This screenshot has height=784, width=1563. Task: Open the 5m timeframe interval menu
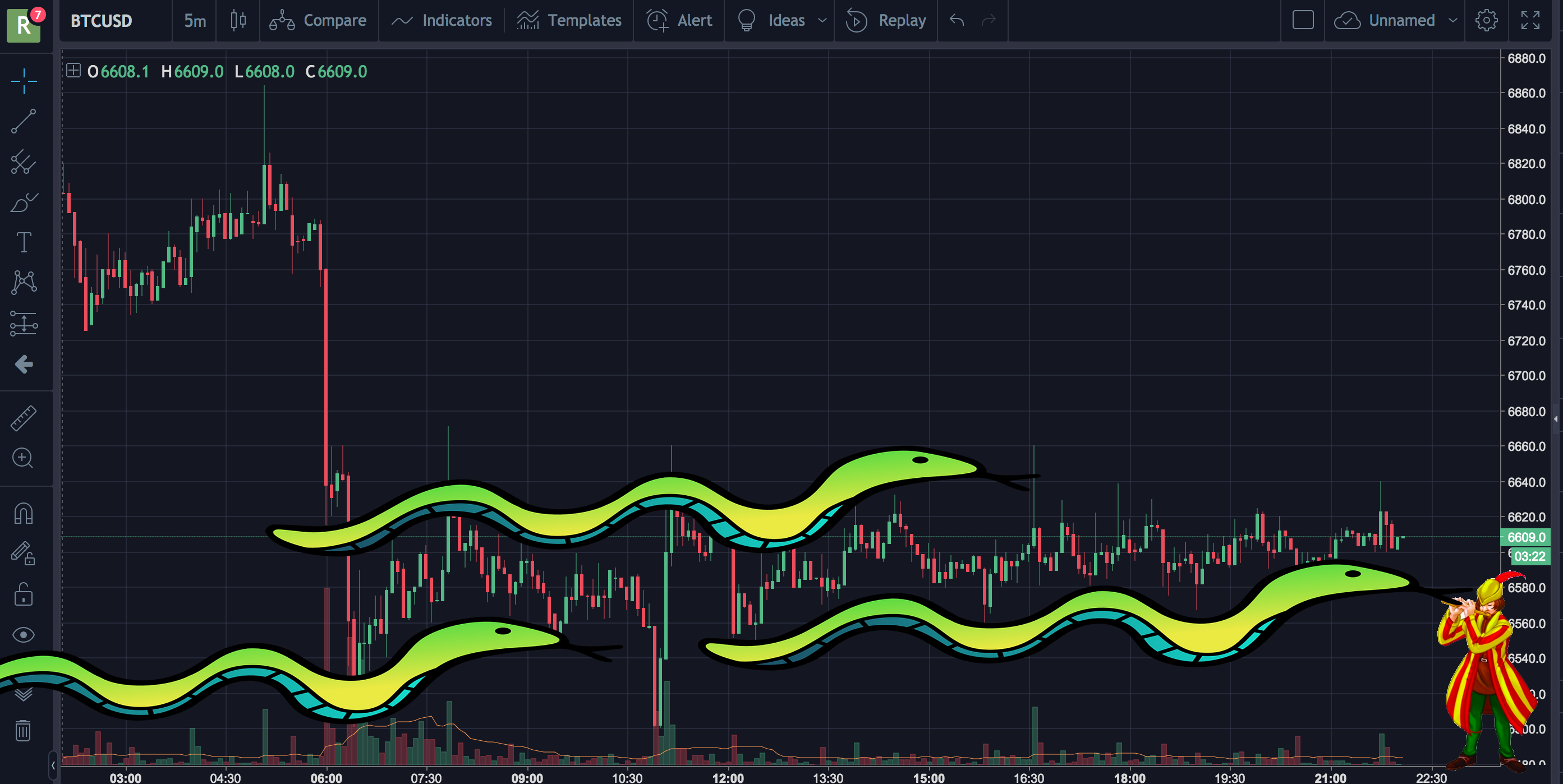[195, 21]
